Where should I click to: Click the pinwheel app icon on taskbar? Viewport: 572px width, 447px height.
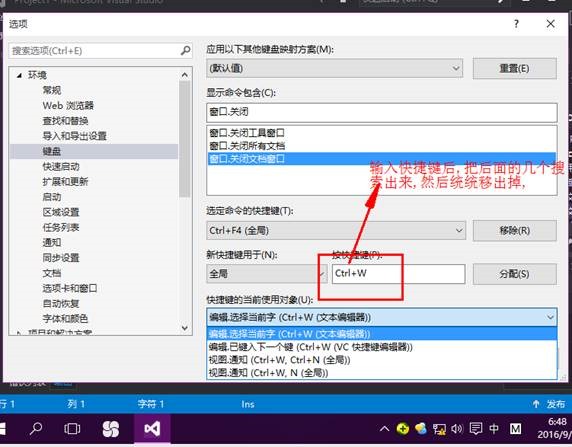111,428
